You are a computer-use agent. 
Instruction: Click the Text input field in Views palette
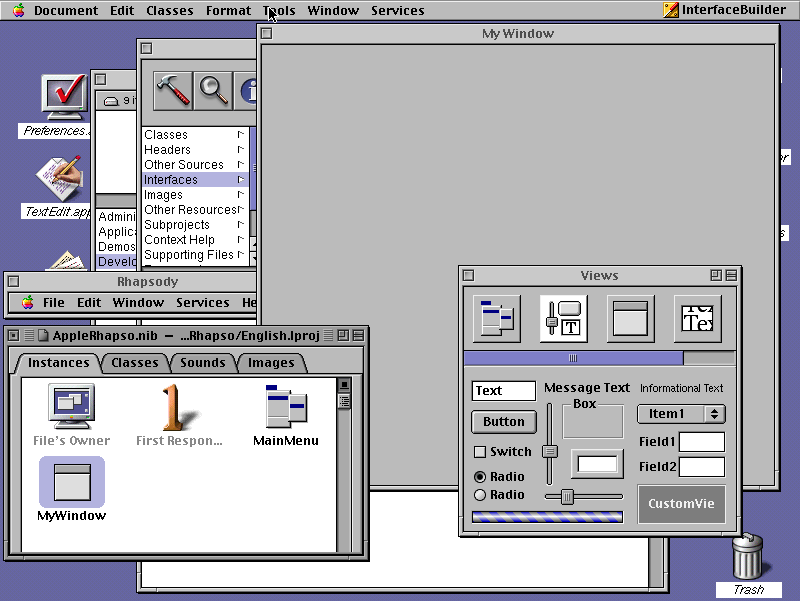click(504, 391)
